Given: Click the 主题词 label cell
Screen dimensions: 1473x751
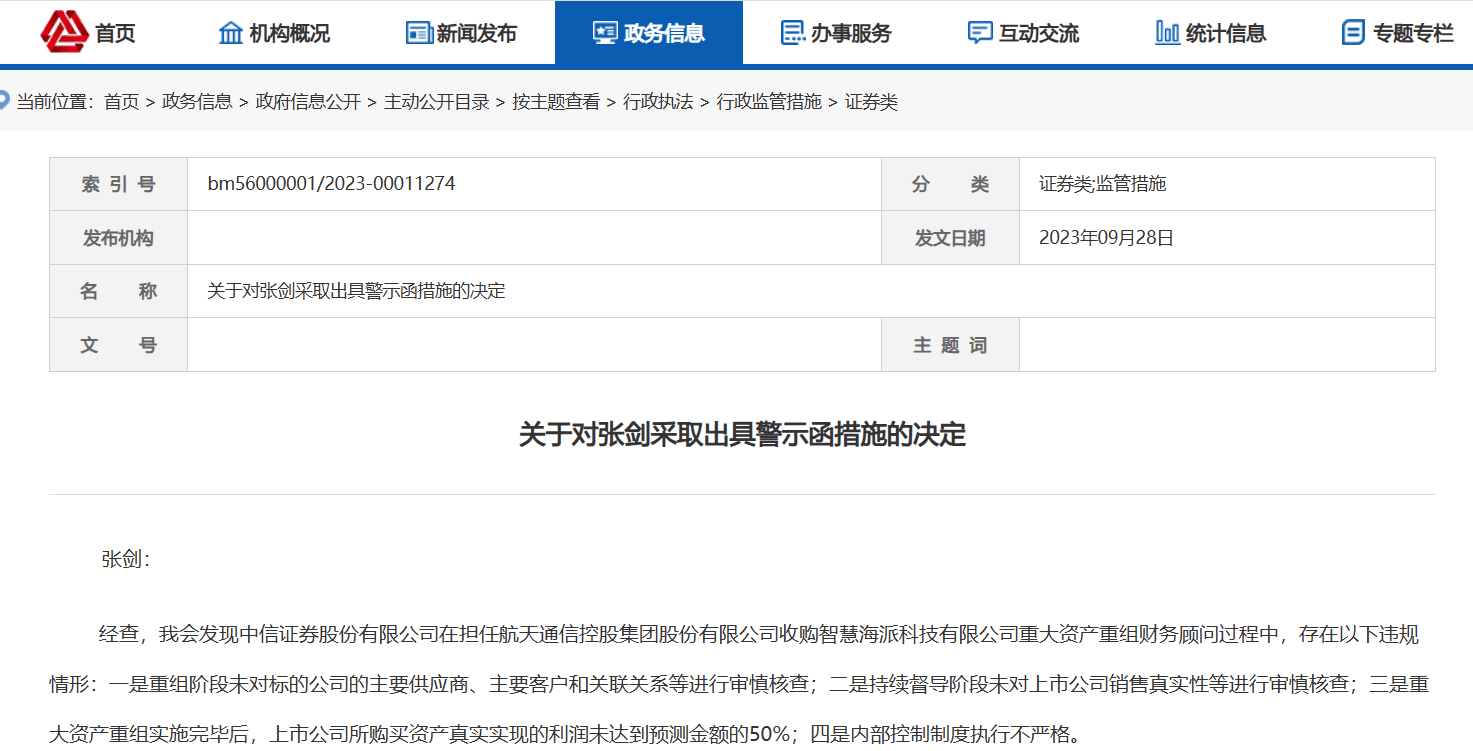Looking at the screenshot, I should [x=950, y=345].
